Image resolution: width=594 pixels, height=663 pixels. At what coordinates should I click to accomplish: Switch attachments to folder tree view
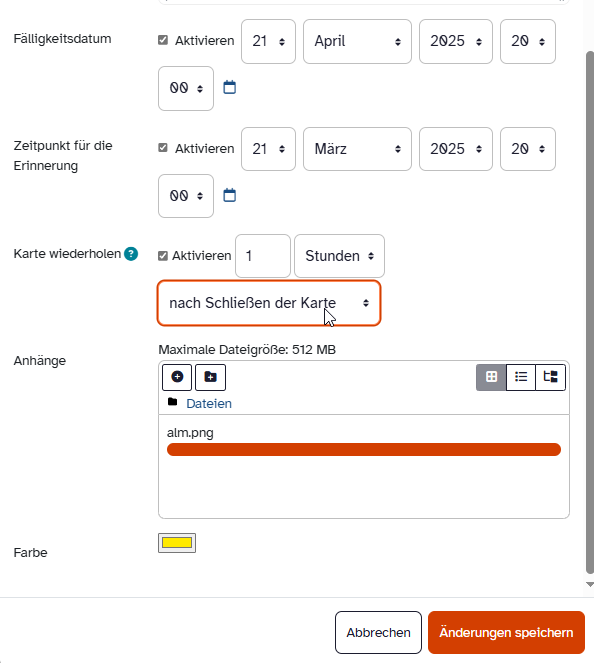tap(550, 377)
